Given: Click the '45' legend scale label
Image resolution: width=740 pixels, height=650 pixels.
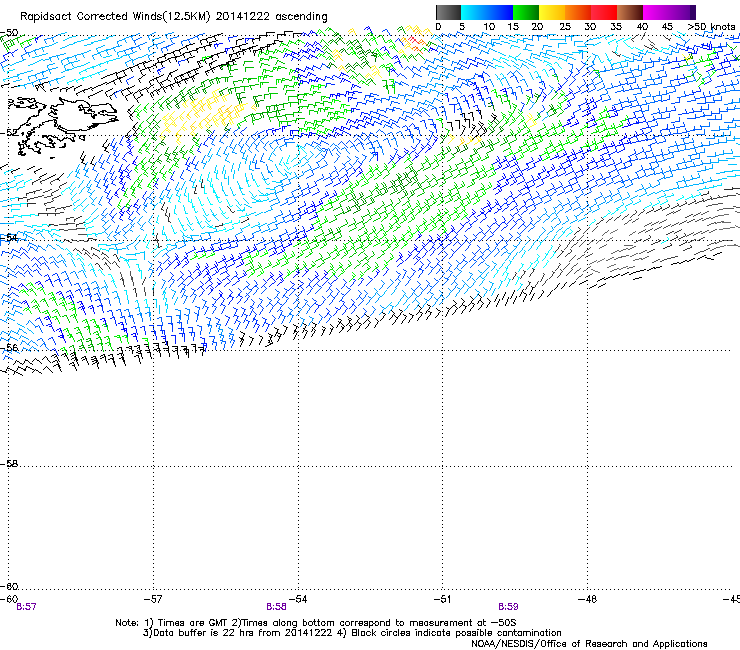Looking at the screenshot, I should click(667, 26).
